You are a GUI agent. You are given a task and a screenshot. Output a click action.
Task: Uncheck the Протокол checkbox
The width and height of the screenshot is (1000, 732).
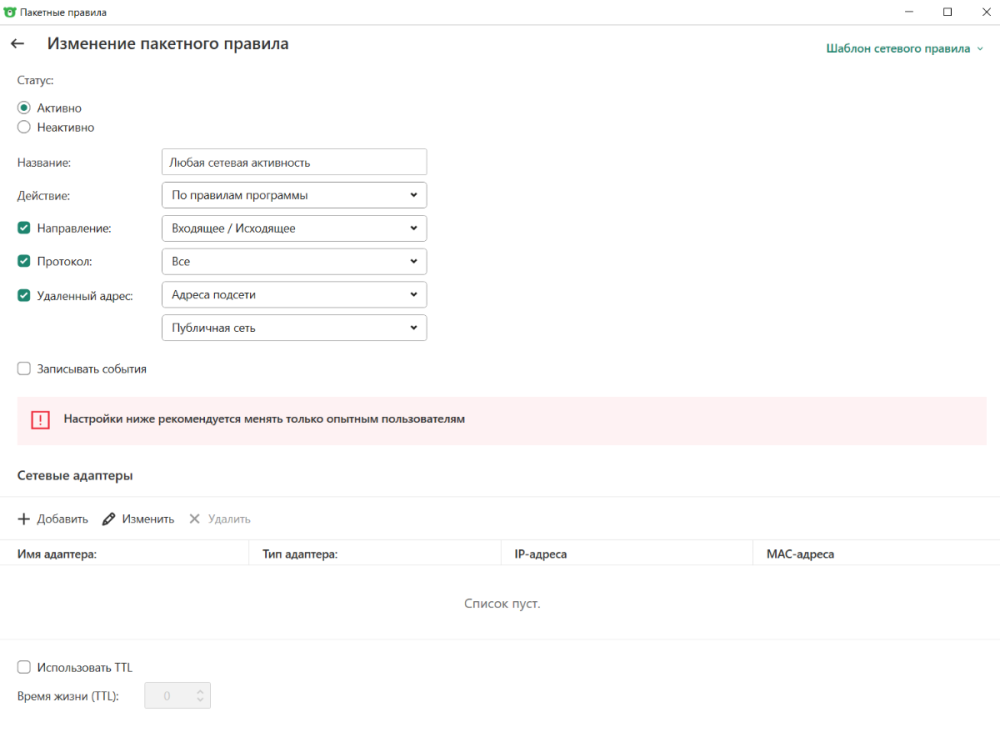pyautogui.click(x=24, y=261)
